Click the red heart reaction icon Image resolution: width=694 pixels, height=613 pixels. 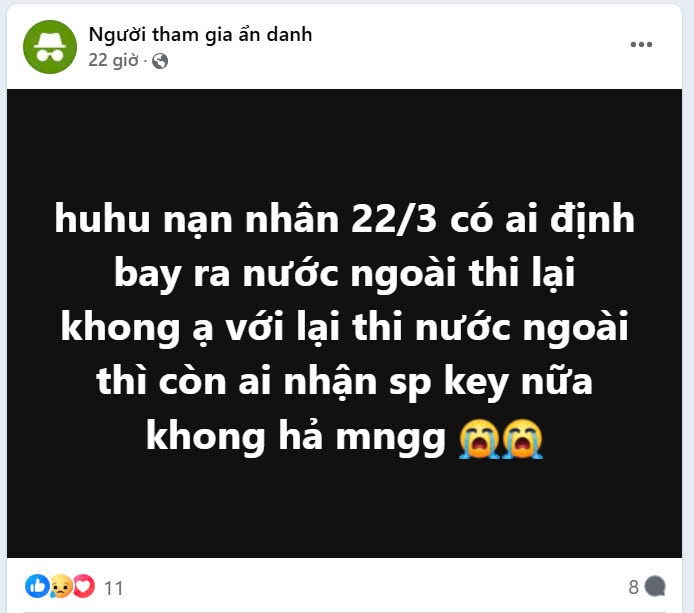pos(83,586)
